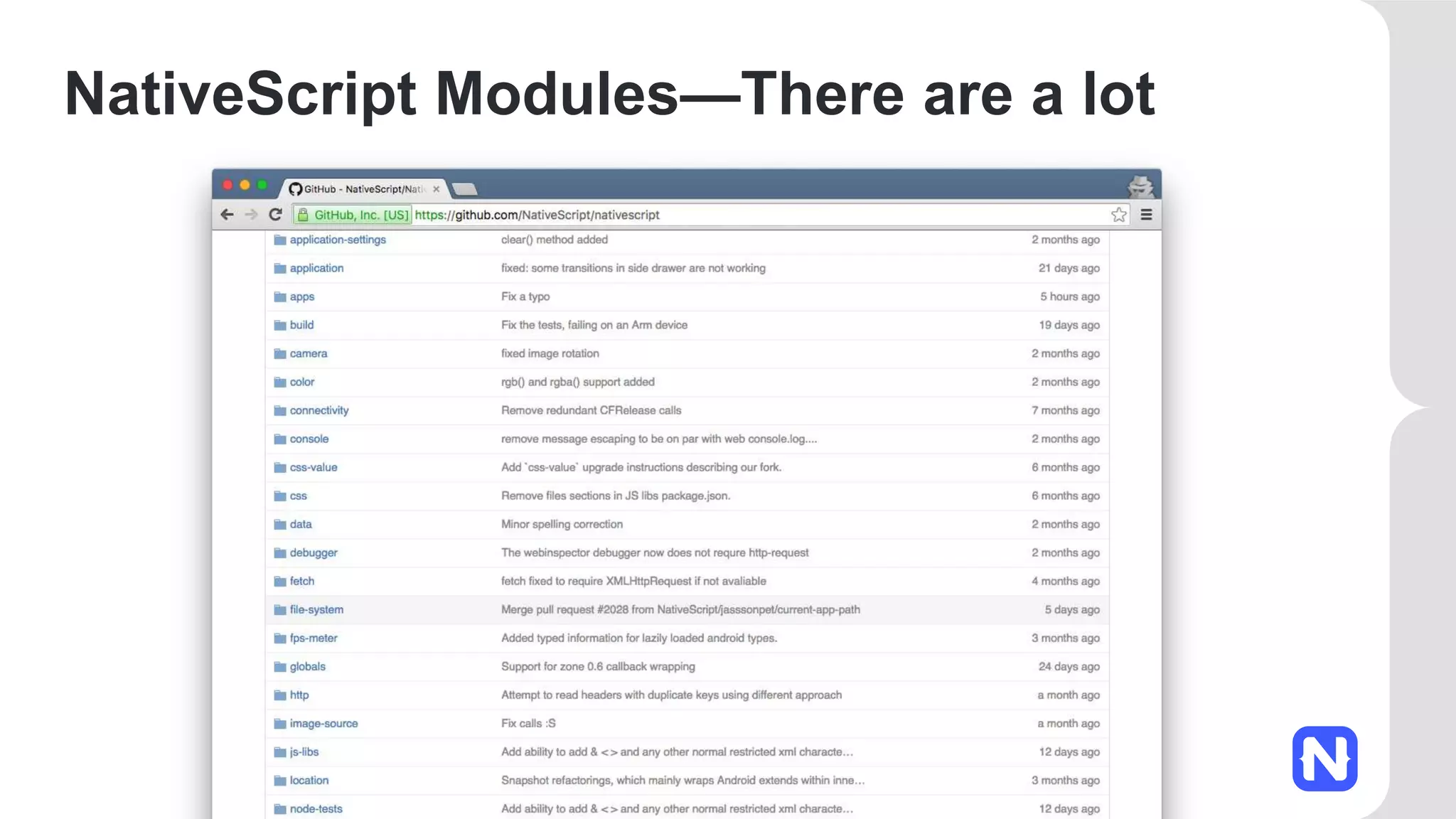This screenshot has height=819, width=1456.
Task: Open the console folder
Action: click(309, 439)
